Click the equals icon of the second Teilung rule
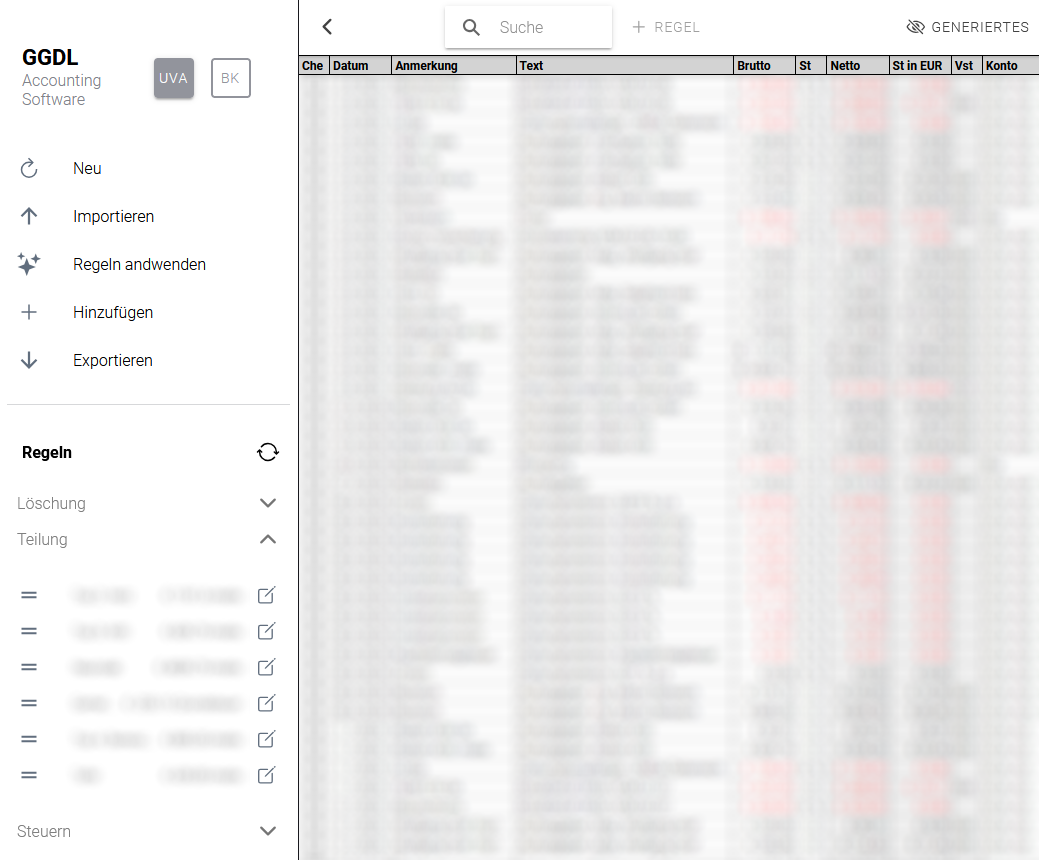The image size is (1039, 860). (x=28, y=631)
